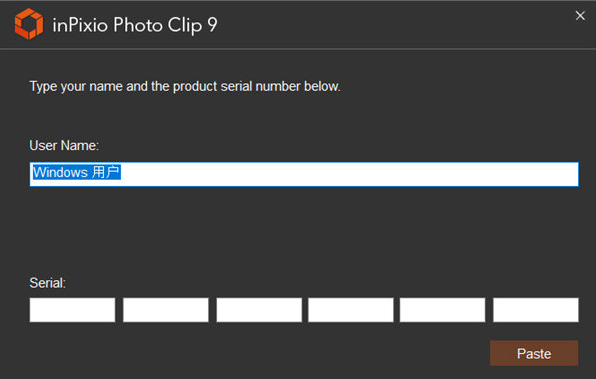Close the inPixio Photo Clip 9 dialog
Image resolution: width=596 pixels, height=379 pixels.
(580, 16)
